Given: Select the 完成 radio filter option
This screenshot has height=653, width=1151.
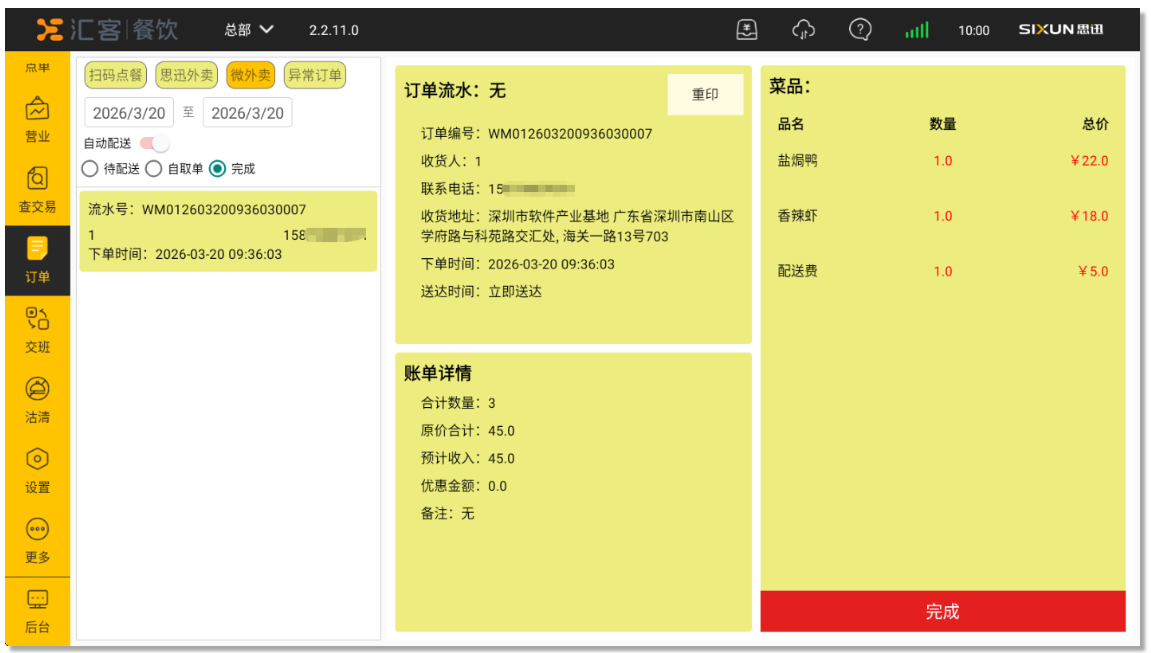Looking at the screenshot, I should [217, 169].
